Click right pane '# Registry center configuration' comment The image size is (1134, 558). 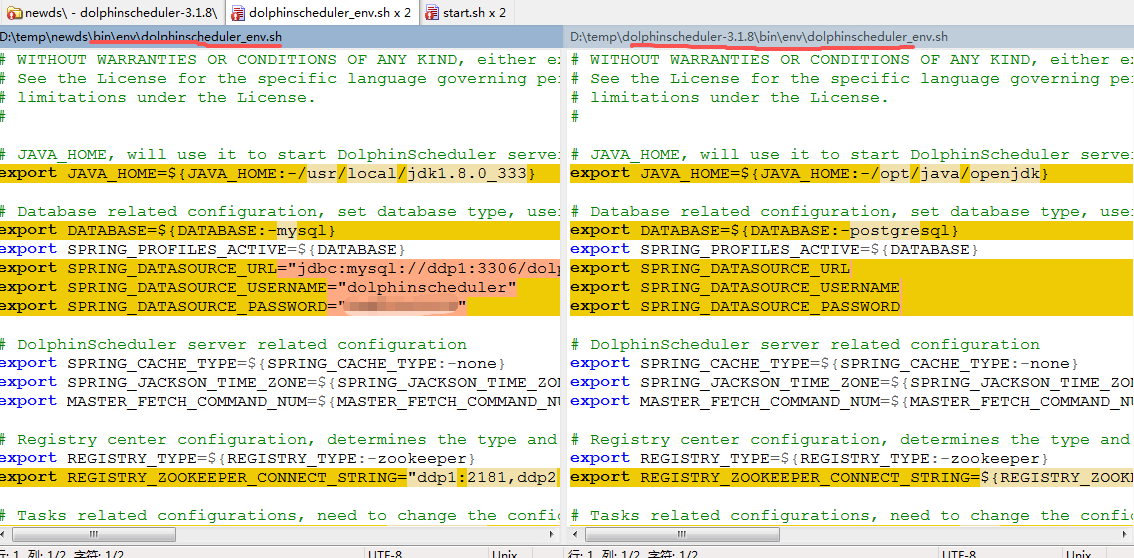click(852, 439)
